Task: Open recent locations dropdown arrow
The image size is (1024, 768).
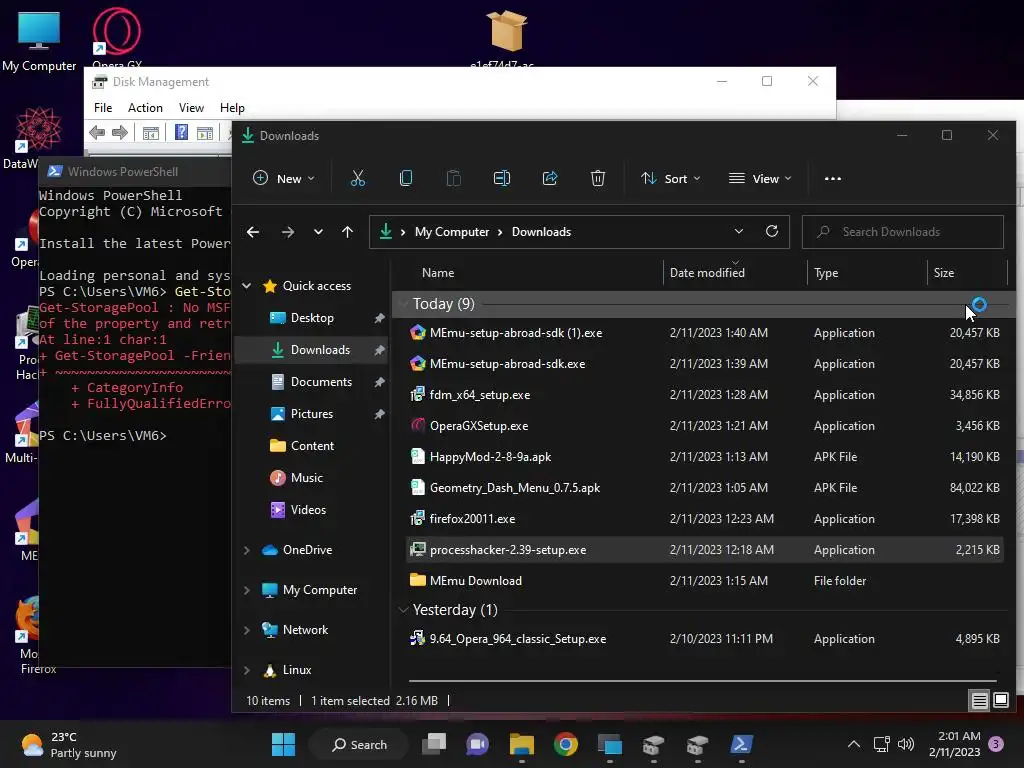Action: point(318,232)
